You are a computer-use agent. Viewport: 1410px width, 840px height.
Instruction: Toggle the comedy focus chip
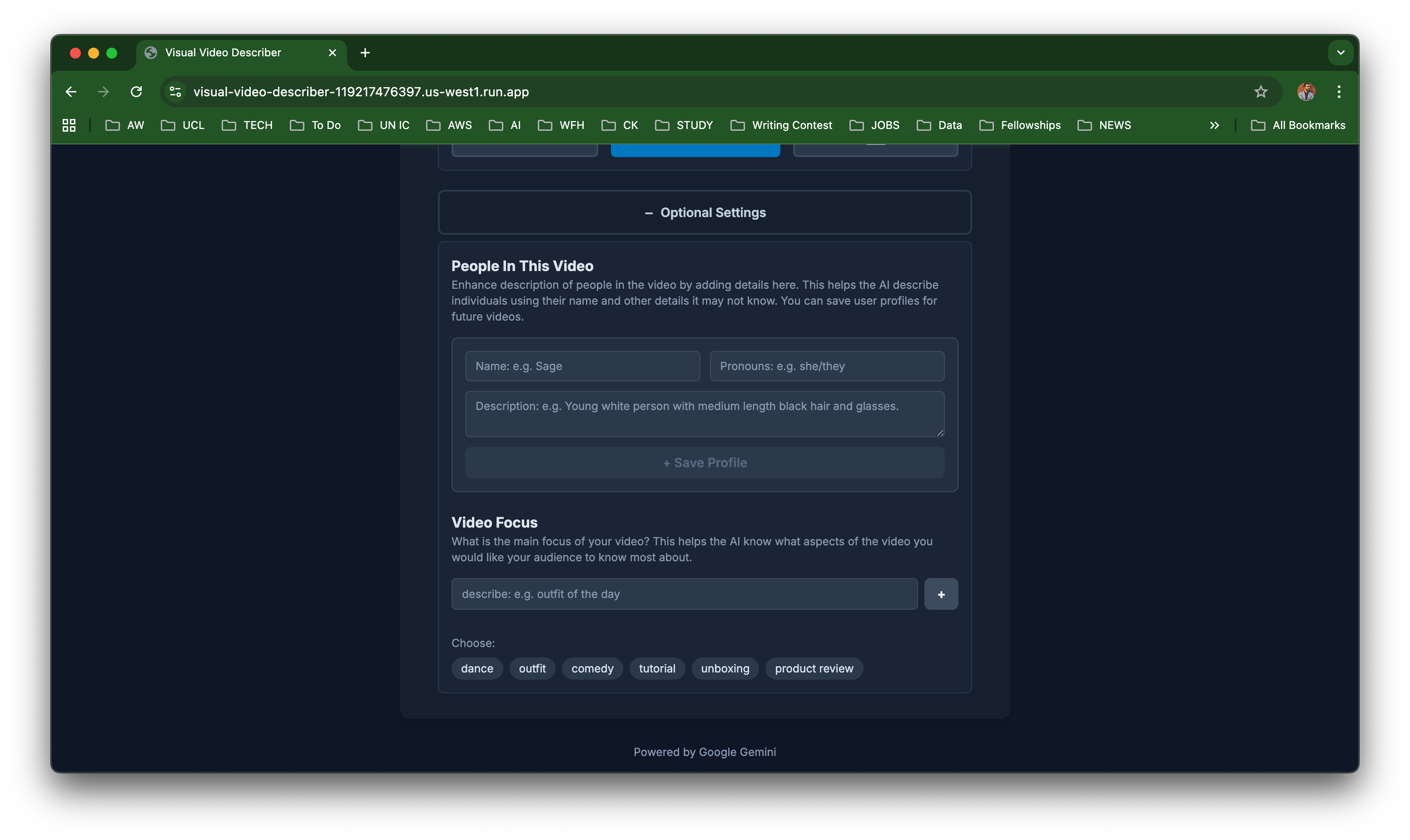coord(592,668)
